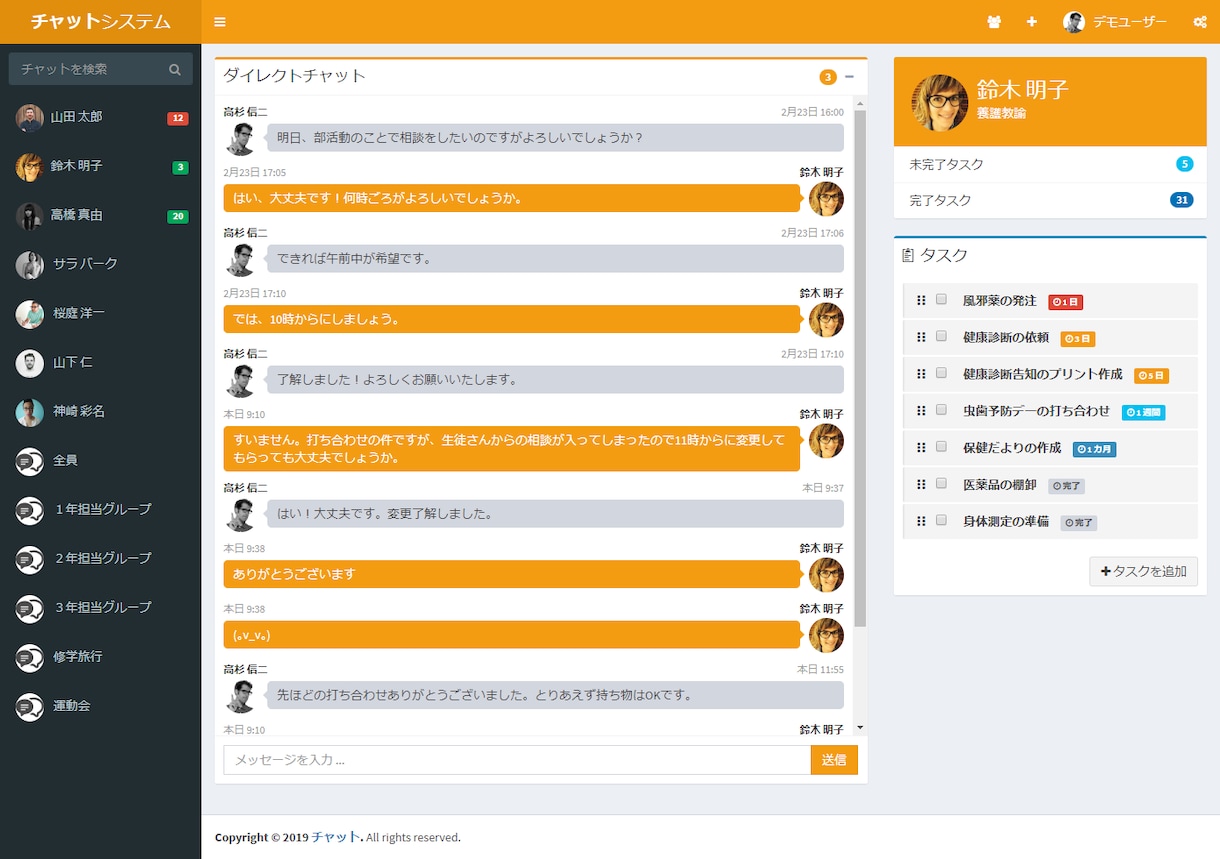Open the users group icon in header
1220x859 pixels.
(x=994, y=22)
